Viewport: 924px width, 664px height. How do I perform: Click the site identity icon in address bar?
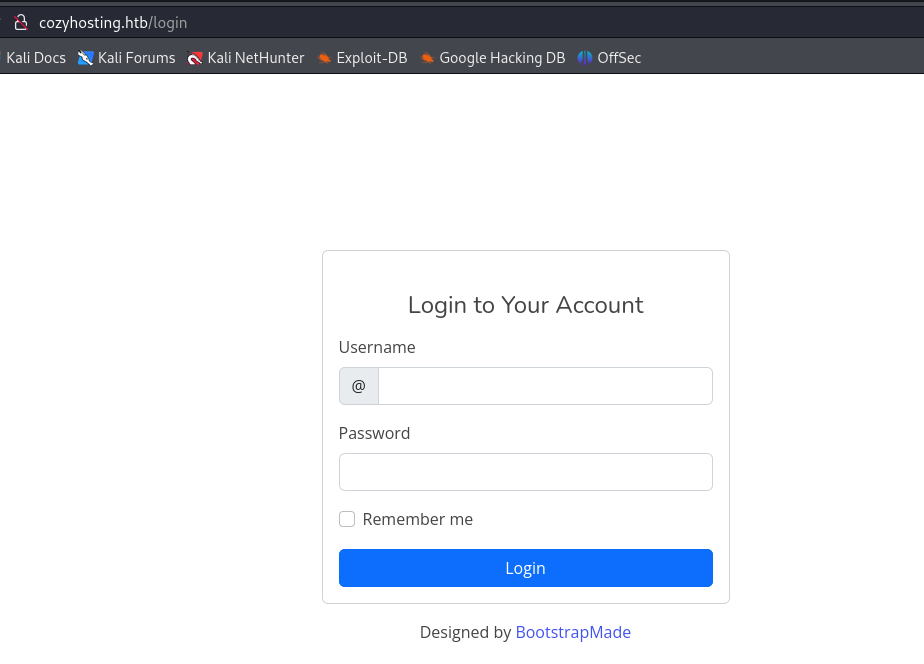tap(22, 21)
